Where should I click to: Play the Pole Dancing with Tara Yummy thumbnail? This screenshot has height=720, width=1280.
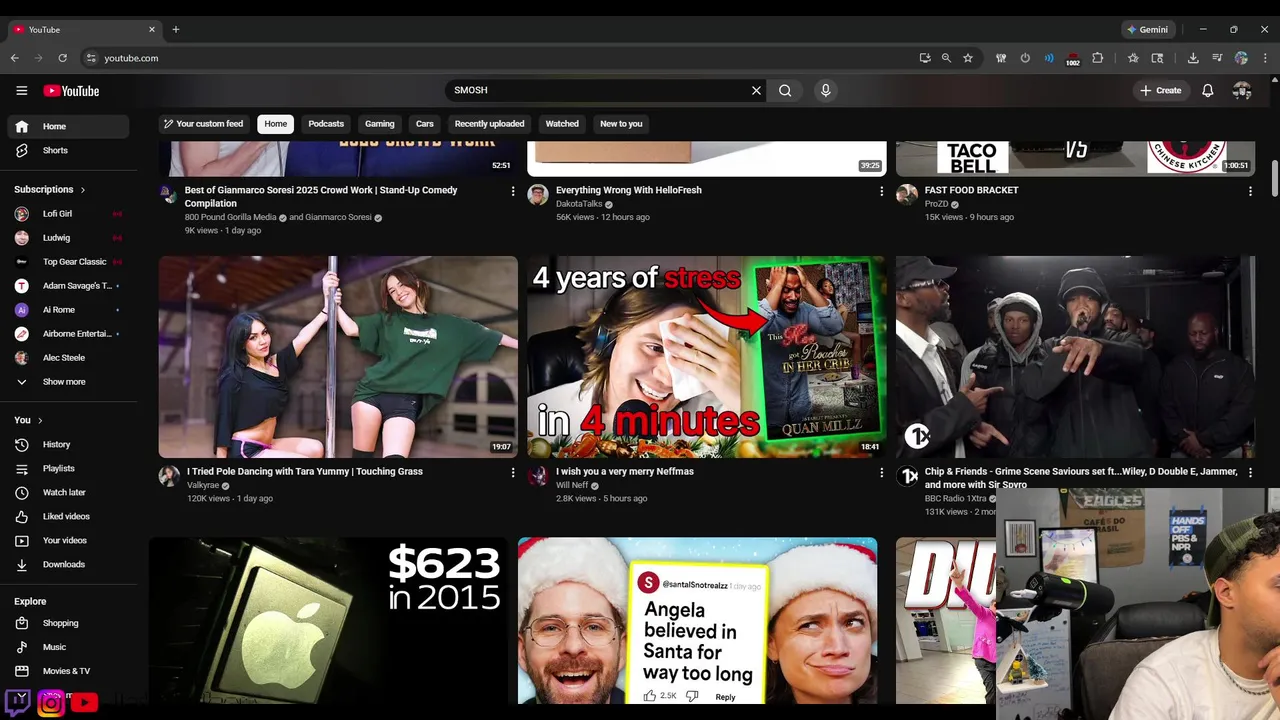pyautogui.click(x=338, y=357)
